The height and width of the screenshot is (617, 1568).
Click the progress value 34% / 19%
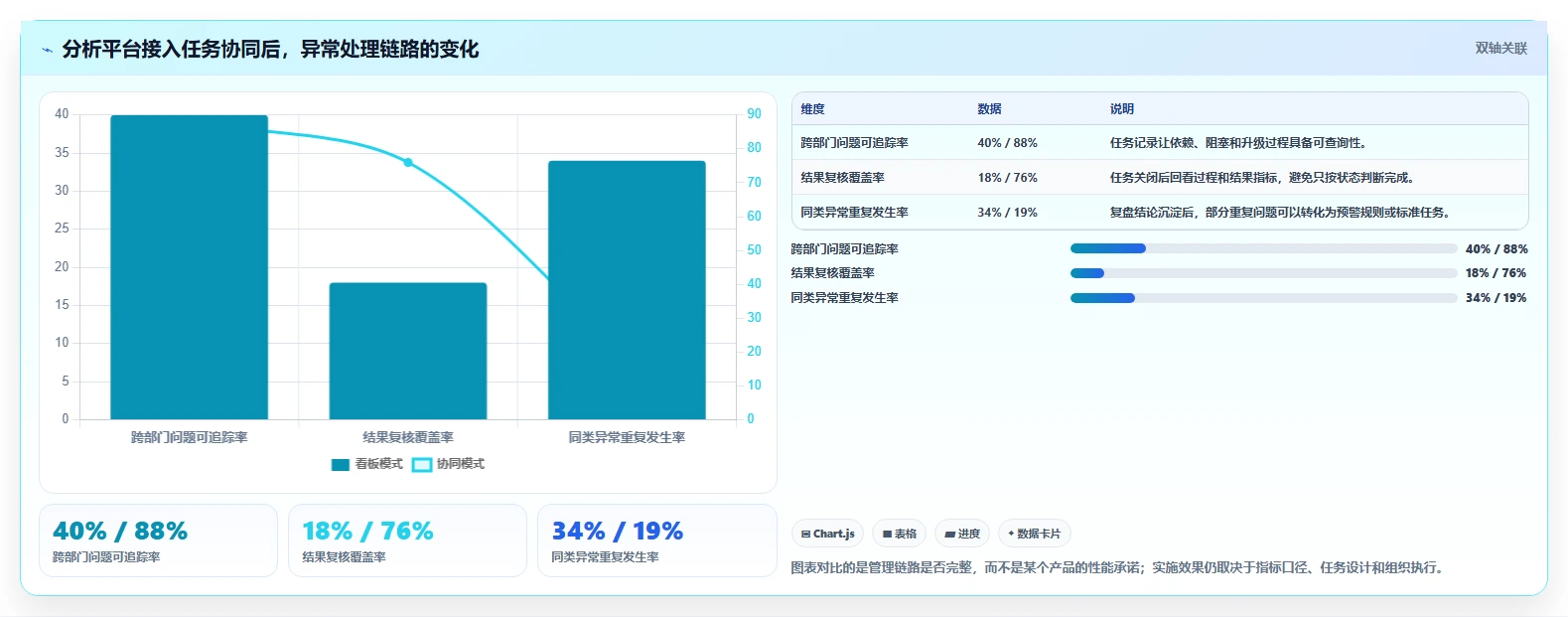(x=1497, y=298)
